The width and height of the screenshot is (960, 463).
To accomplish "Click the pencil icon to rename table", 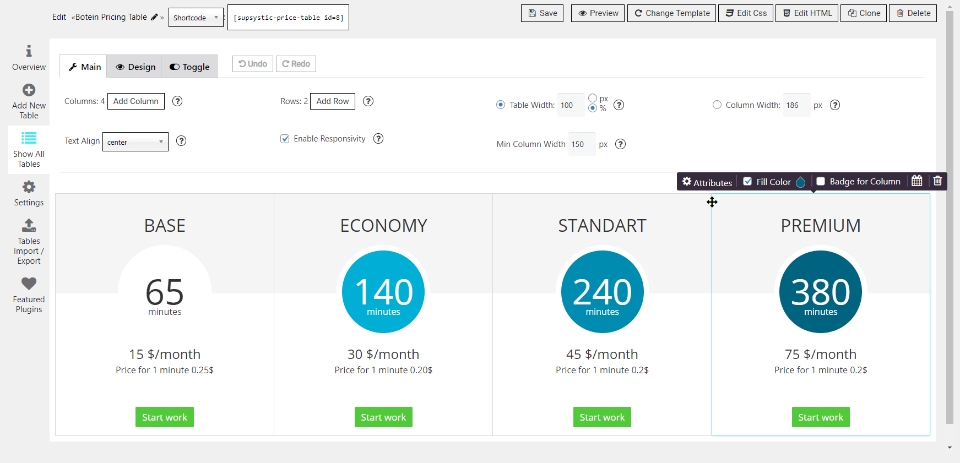I will (154, 18).
